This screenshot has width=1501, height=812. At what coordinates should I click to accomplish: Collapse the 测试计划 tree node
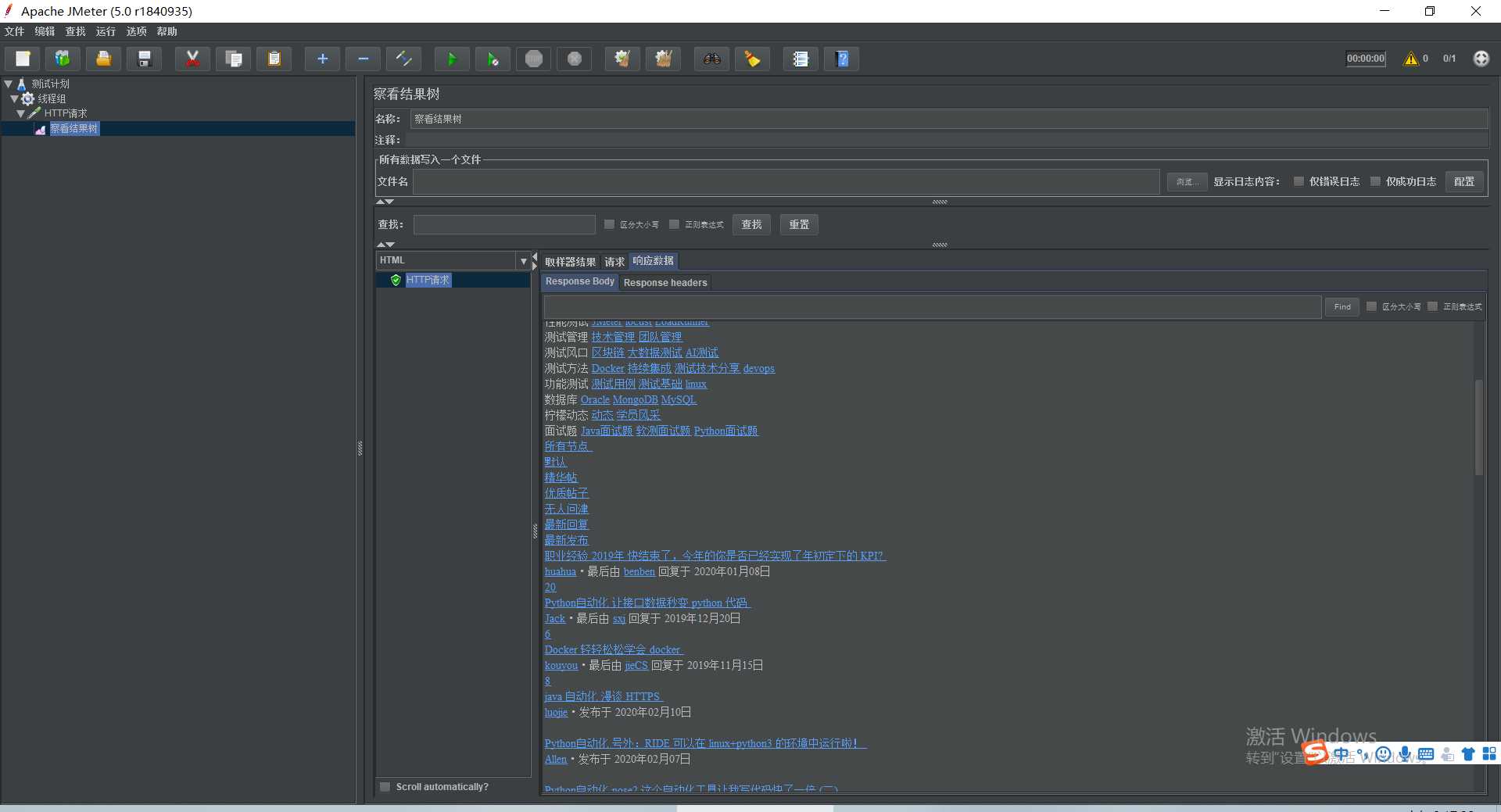click(9, 84)
